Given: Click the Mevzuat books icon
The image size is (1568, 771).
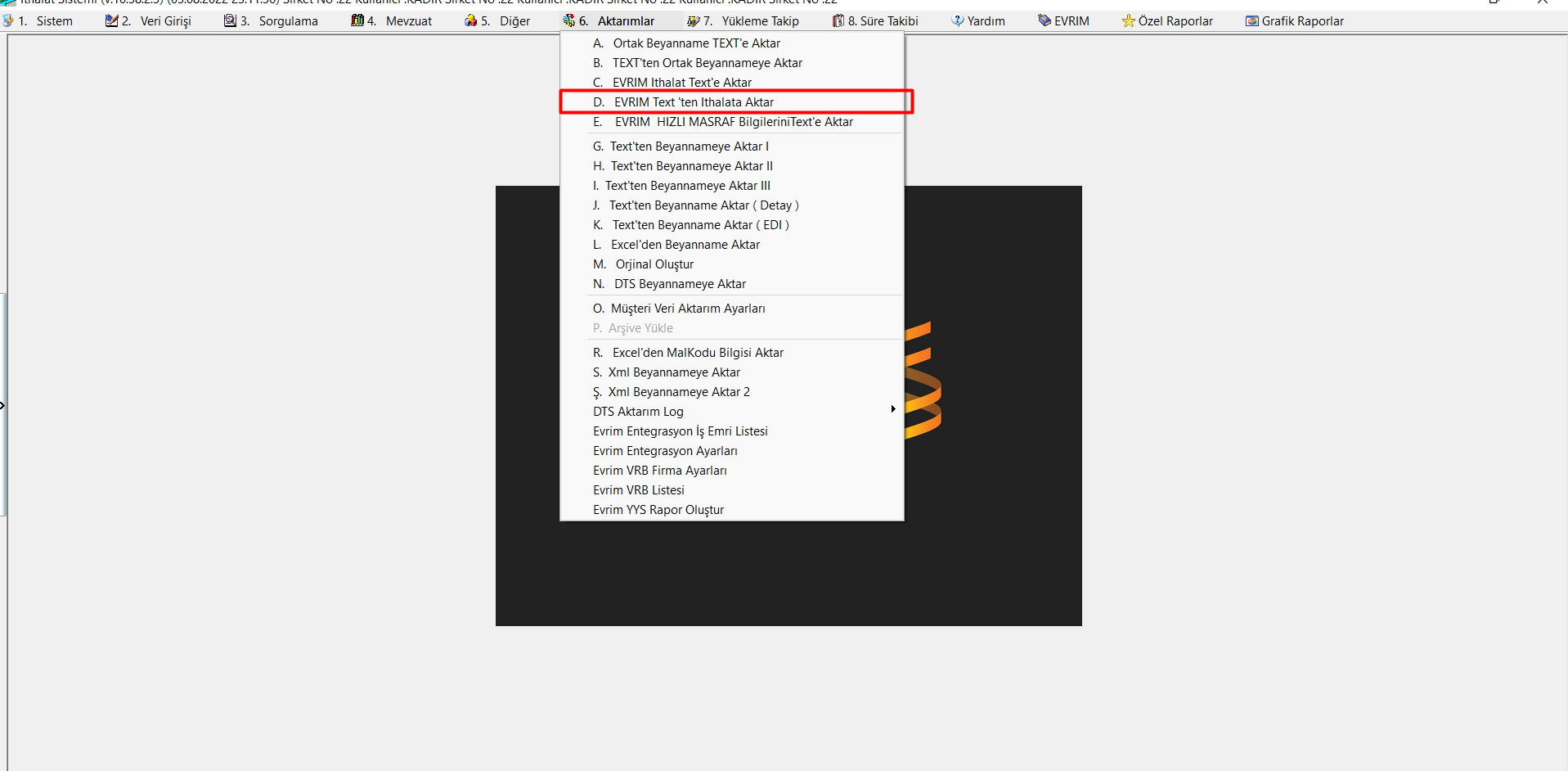Looking at the screenshot, I should (357, 20).
